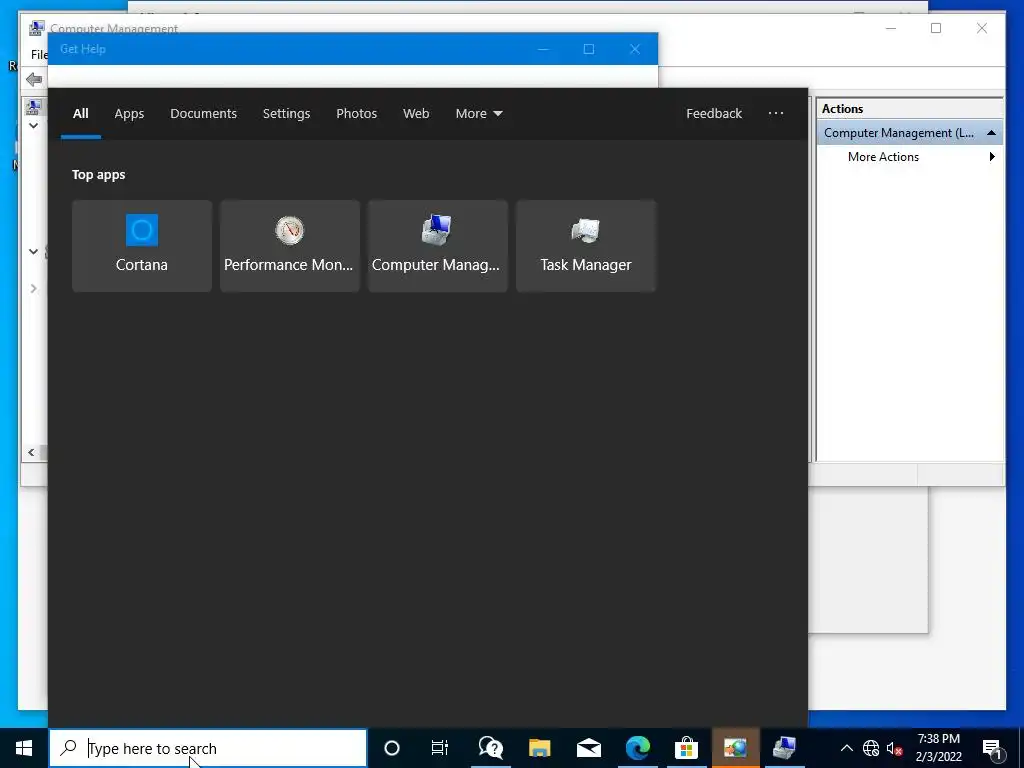Image resolution: width=1024 pixels, height=768 pixels.
Task: Expand More Actions submenu arrow
Action: [x=992, y=157]
